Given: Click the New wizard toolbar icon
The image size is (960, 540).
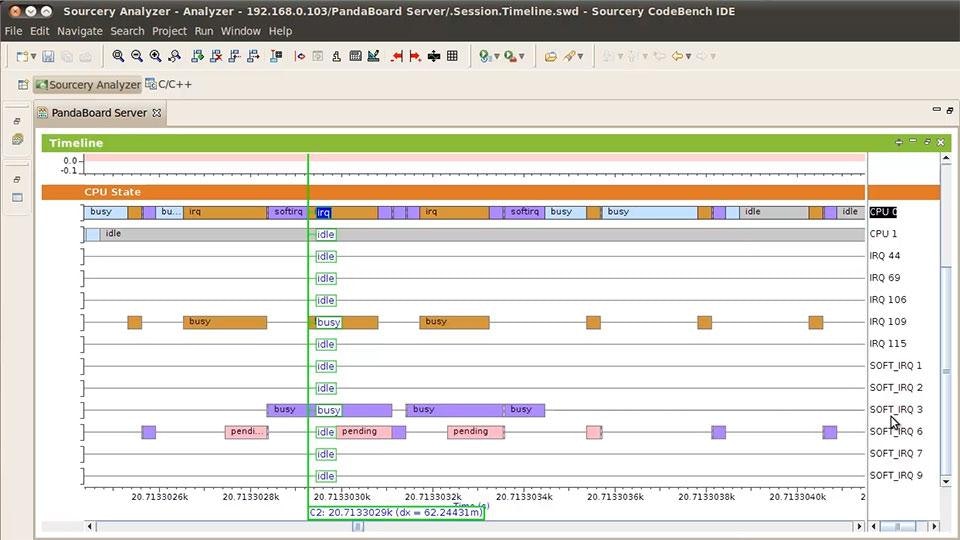Looking at the screenshot, I should [x=22, y=56].
